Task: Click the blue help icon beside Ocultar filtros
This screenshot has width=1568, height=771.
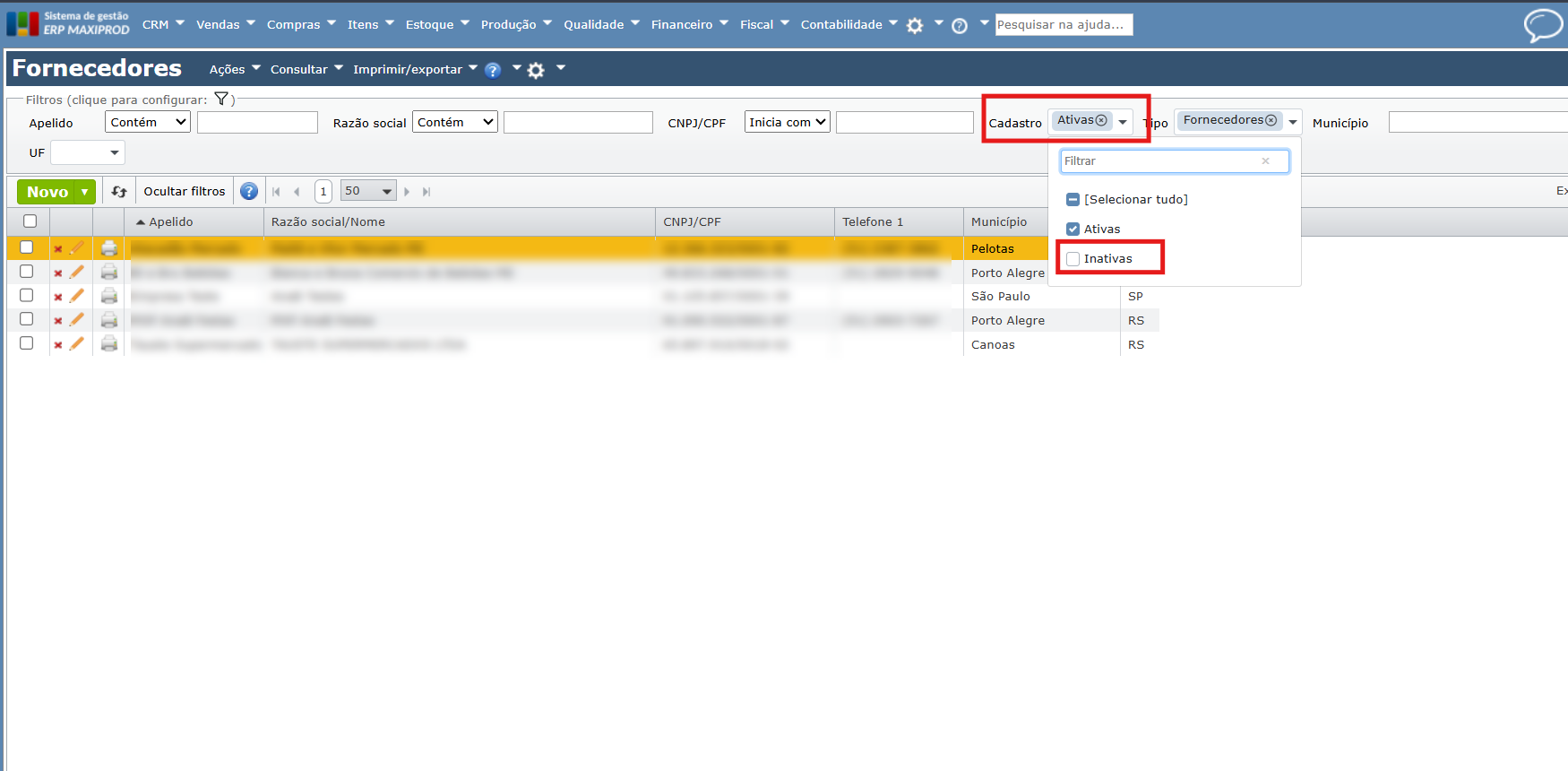Action: (249, 191)
